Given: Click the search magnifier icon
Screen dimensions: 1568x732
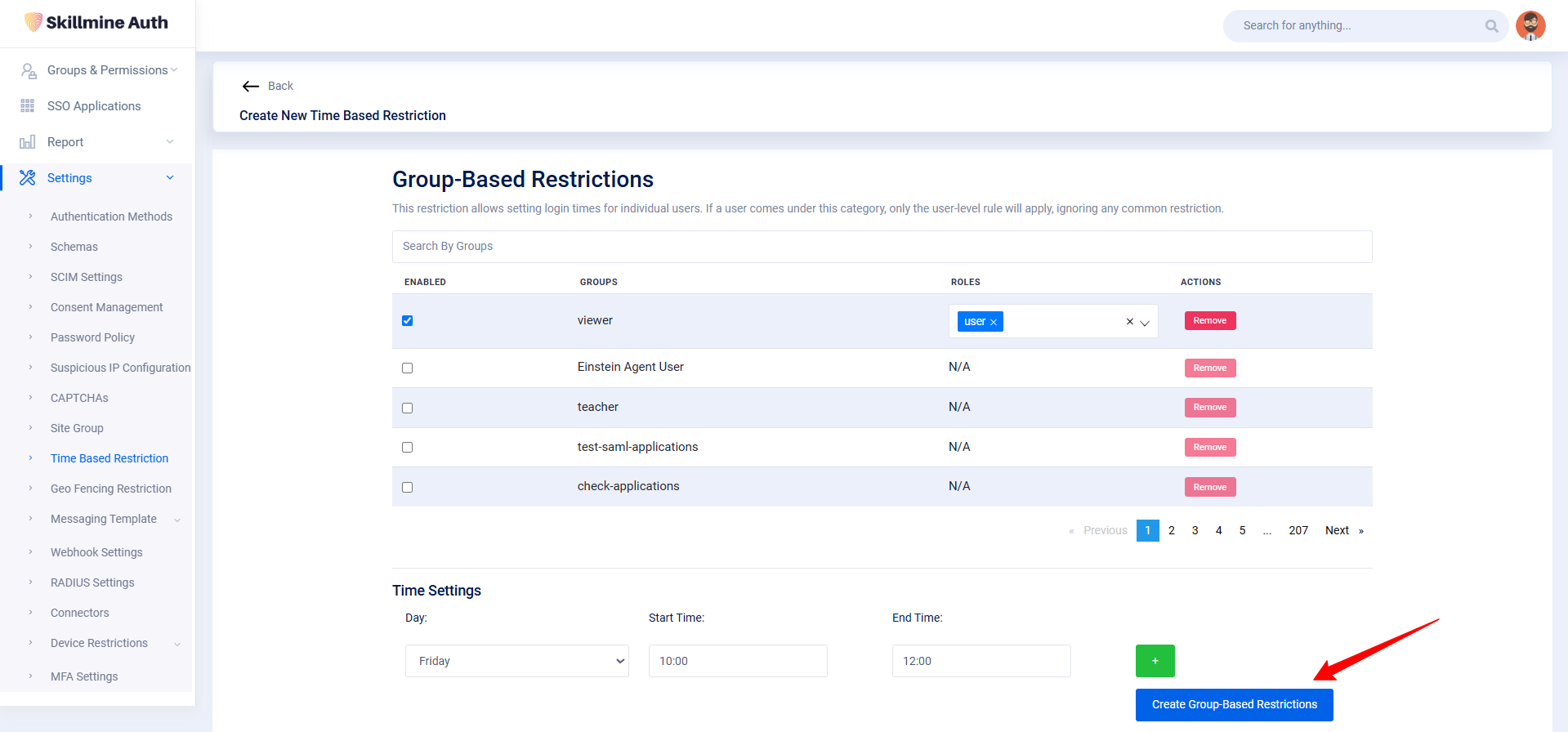Looking at the screenshot, I should tap(1491, 26).
